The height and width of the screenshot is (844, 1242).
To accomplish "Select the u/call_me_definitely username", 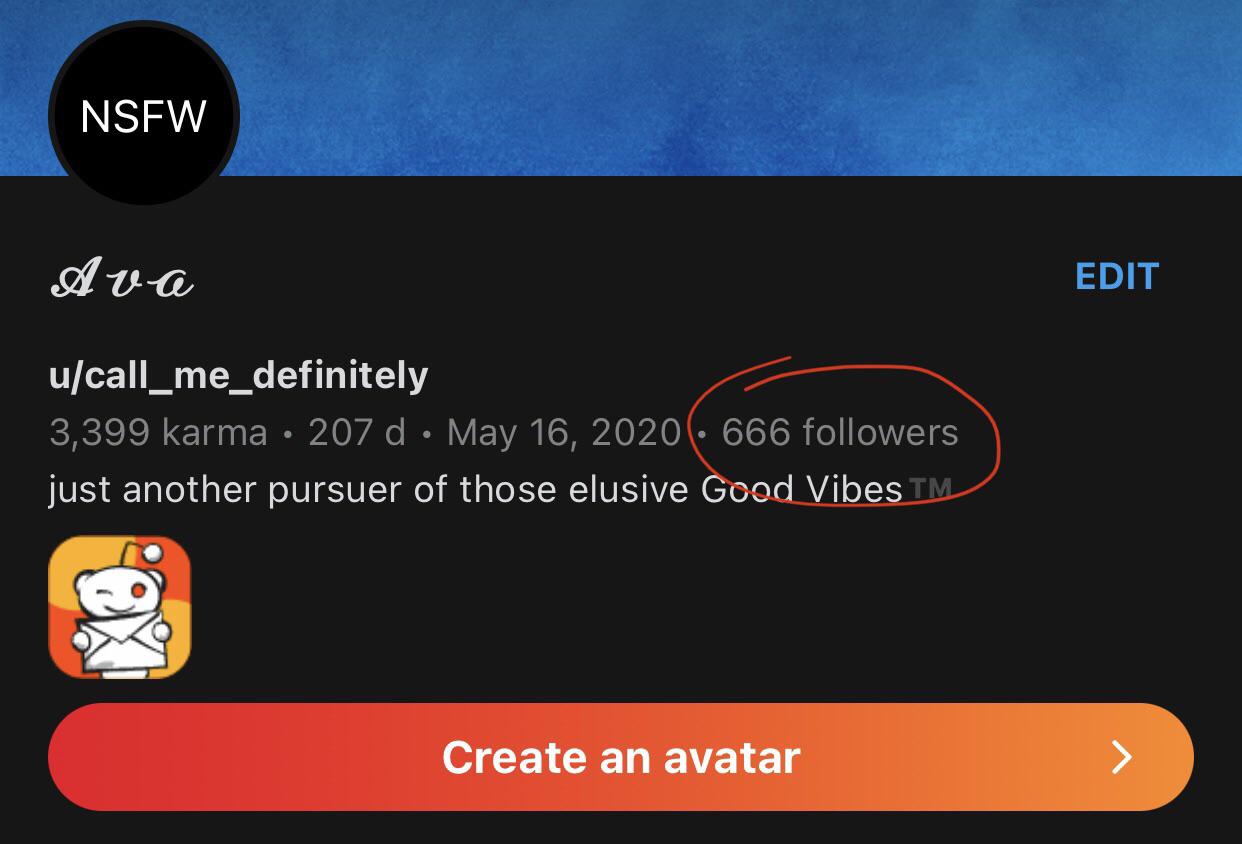I will (x=238, y=375).
